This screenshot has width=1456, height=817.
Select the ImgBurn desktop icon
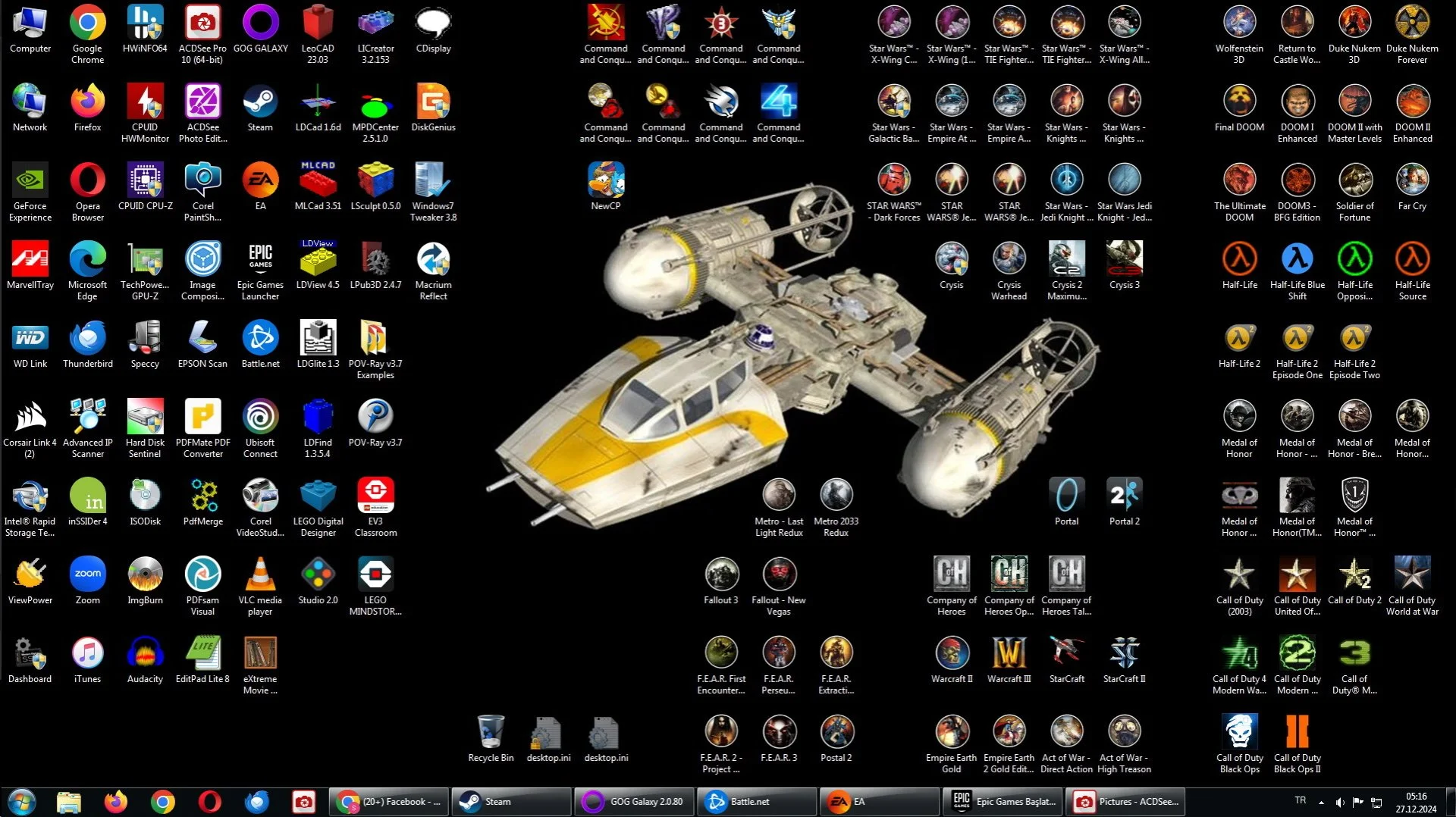[x=145, y=581]
